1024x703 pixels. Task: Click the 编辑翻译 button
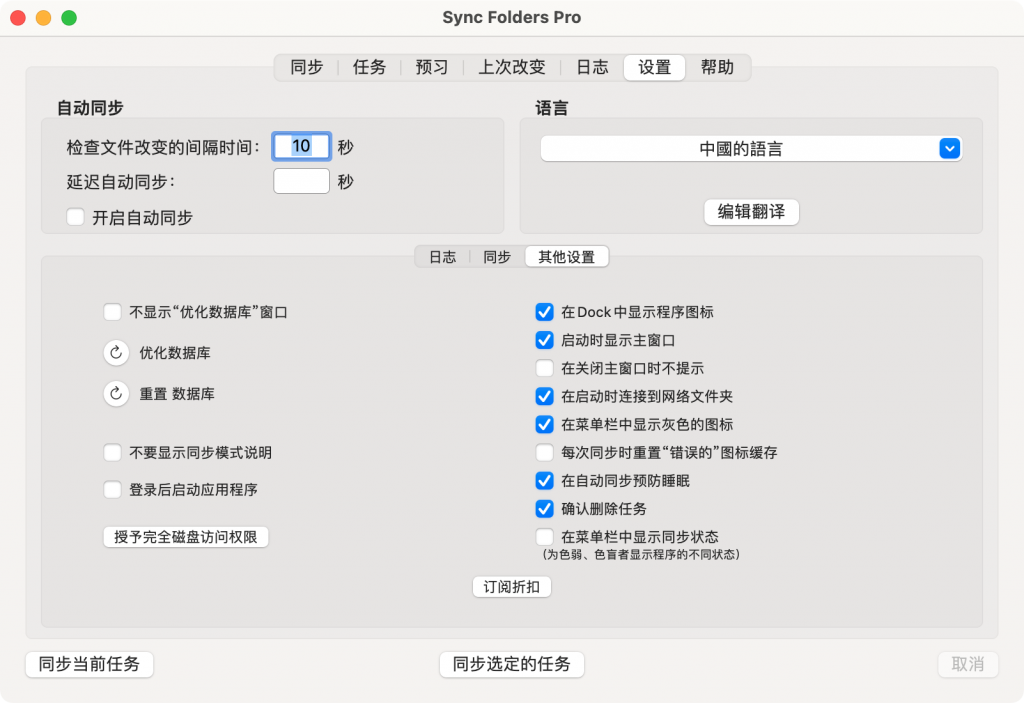(x=750, y=212)
